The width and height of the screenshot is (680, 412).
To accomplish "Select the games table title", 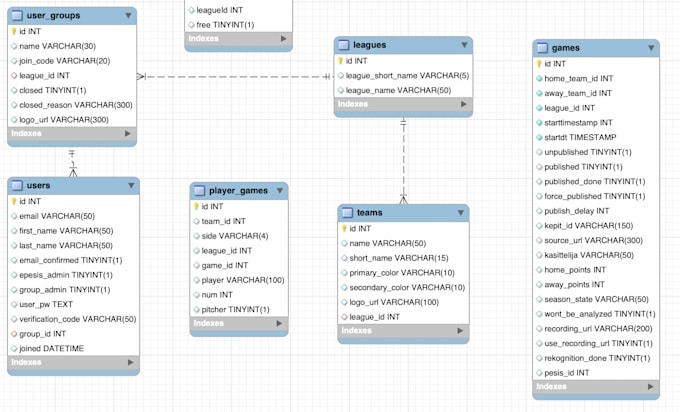I will 566,48.
